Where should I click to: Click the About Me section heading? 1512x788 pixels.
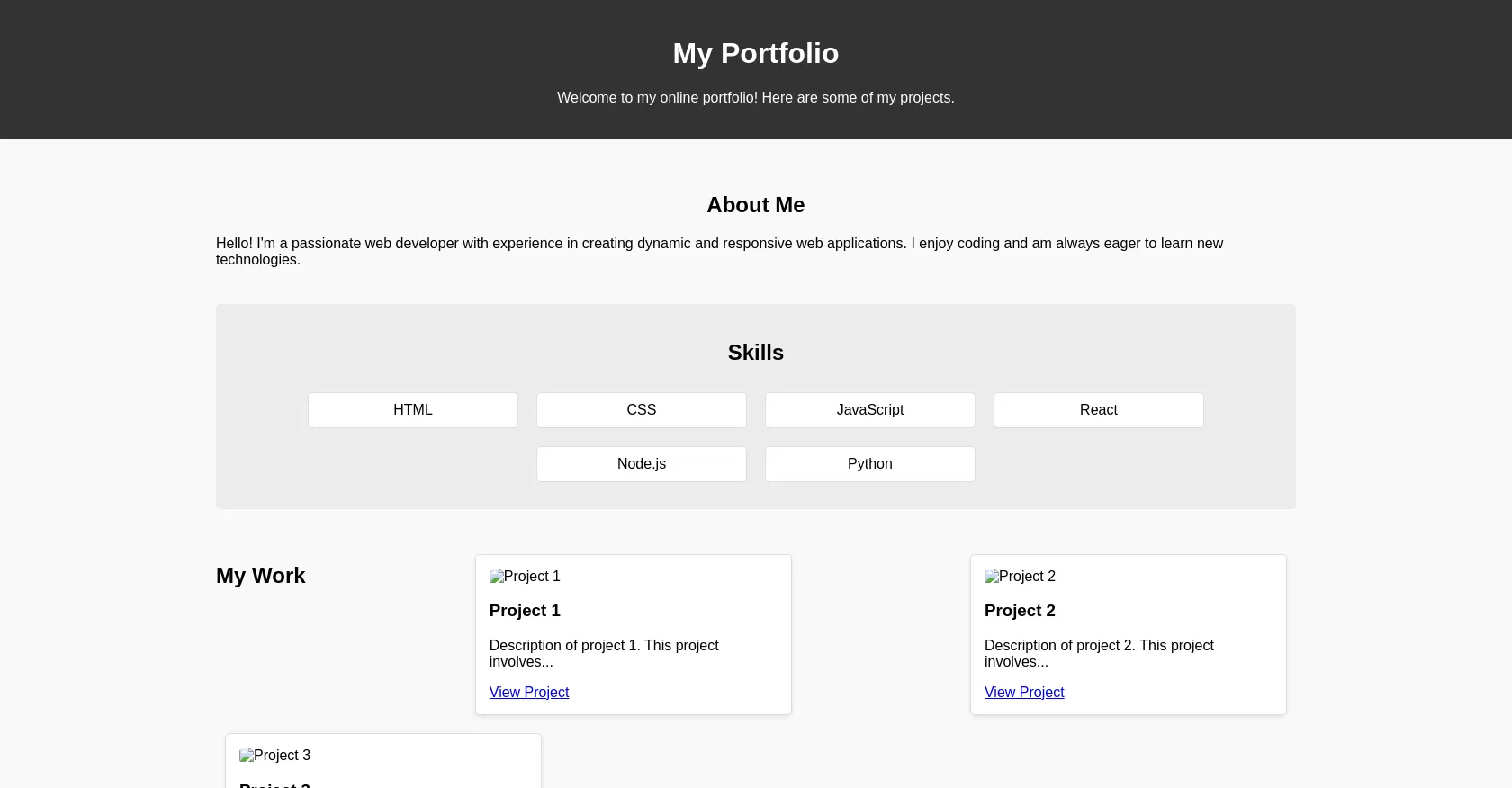756,205
